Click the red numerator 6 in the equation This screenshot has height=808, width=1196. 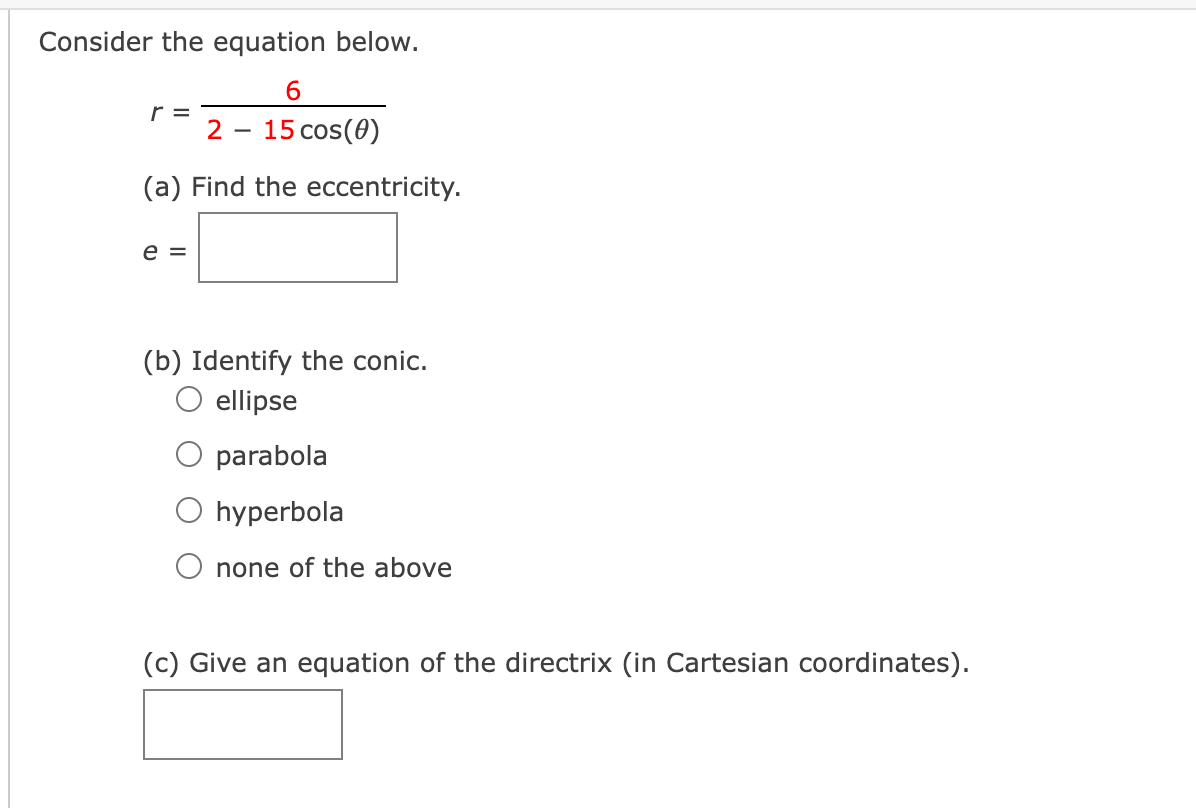(x=292, y=91)
